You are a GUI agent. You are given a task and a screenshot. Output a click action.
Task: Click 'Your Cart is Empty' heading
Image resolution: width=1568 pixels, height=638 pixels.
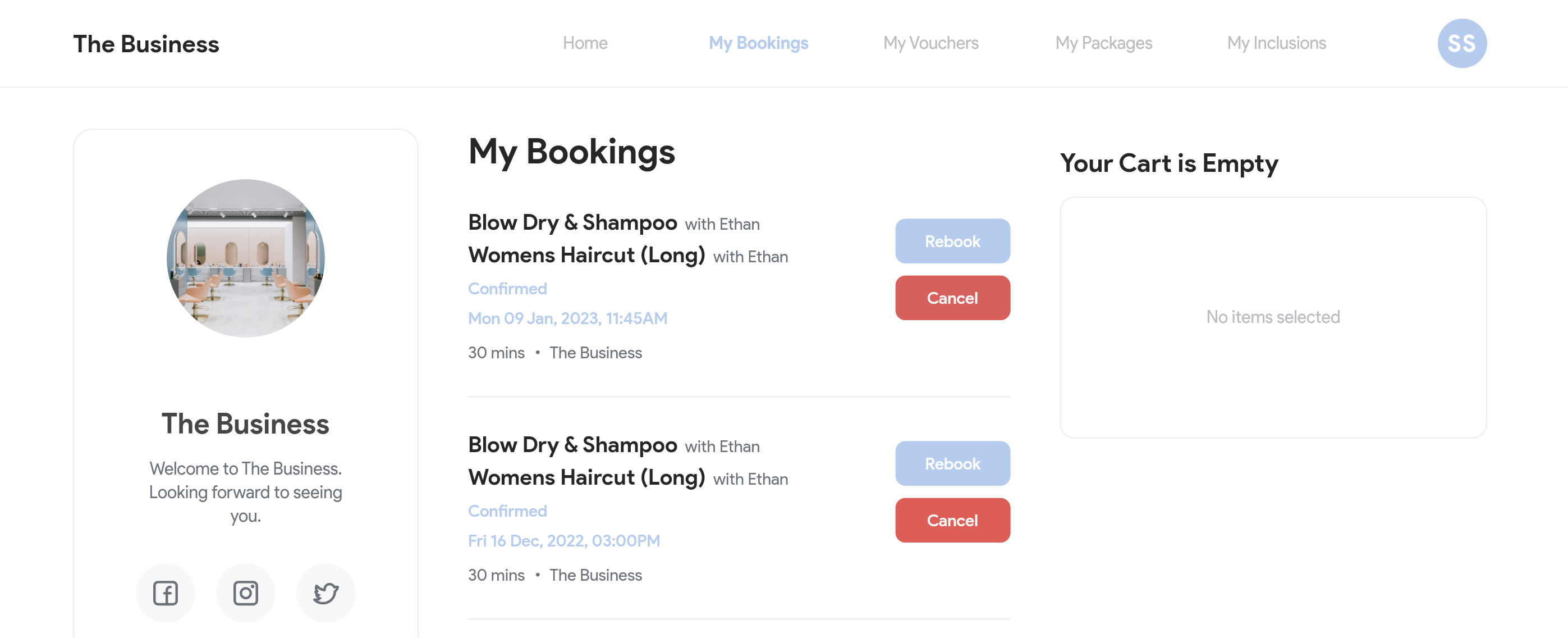click(1168, 163)
